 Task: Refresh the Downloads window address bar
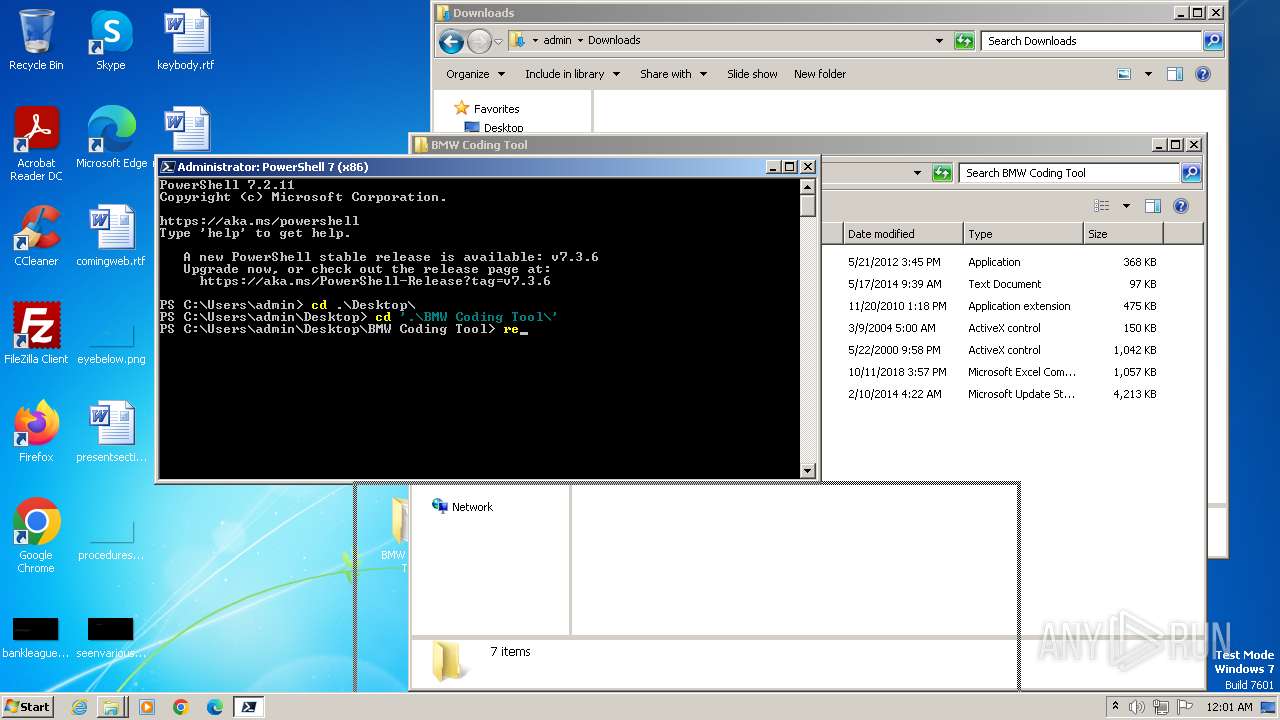(964, 41)
